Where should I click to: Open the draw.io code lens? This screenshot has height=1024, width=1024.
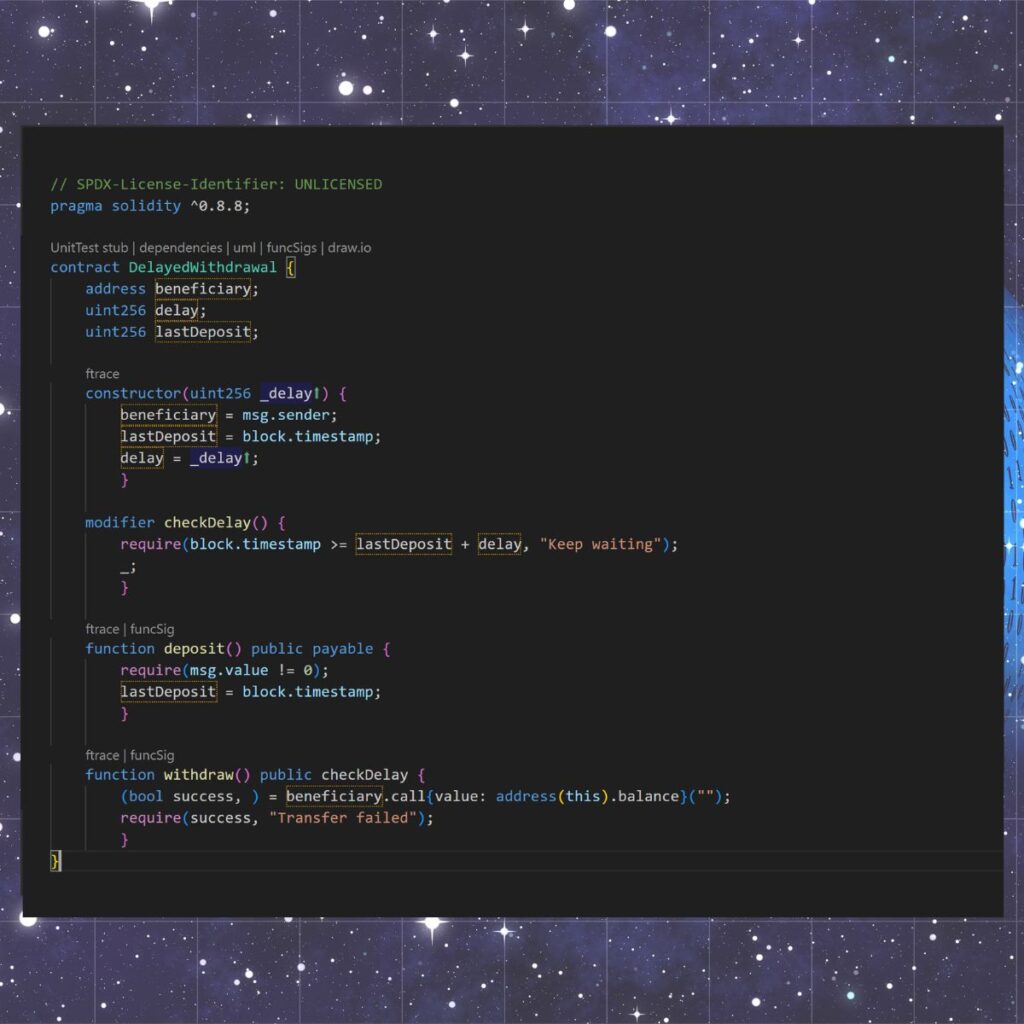[x=348, y=247]
